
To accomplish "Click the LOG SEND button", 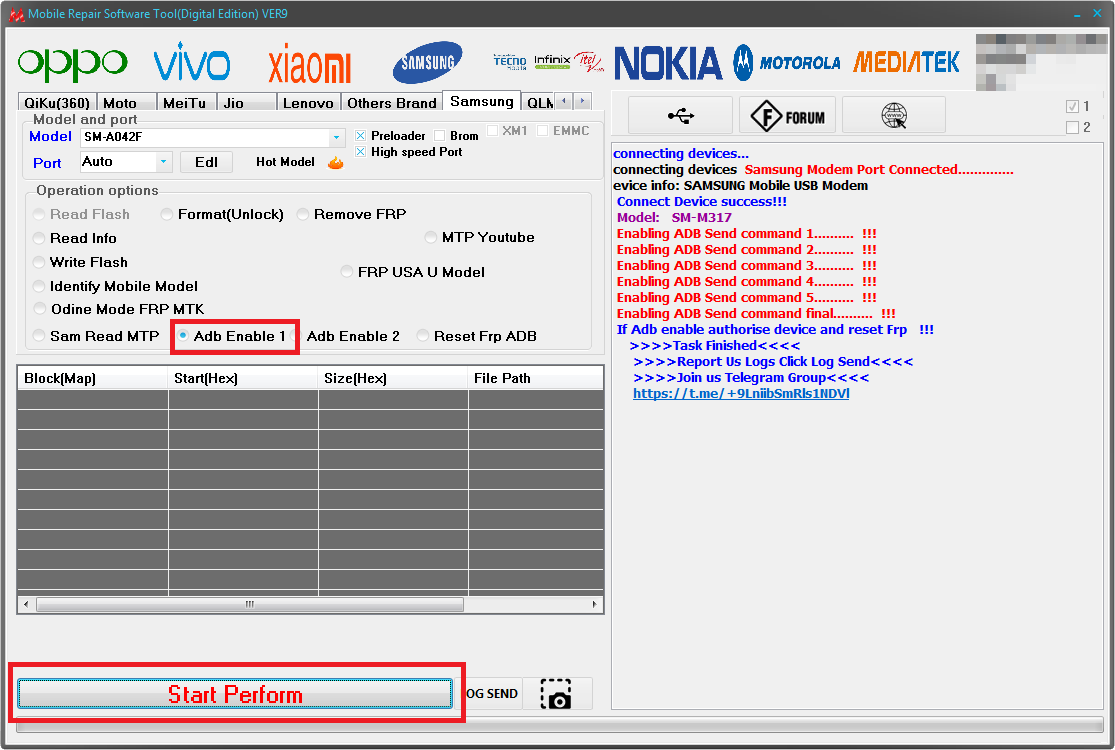I will point(491,694).
